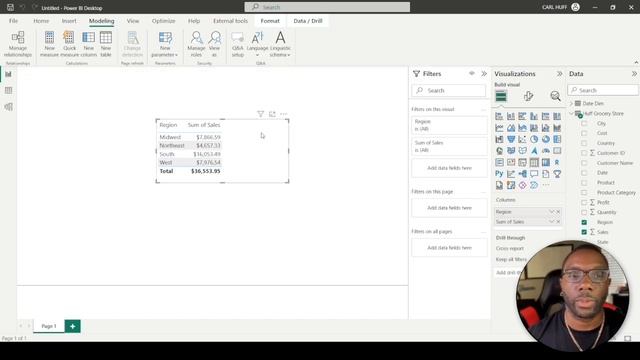The width and height of the screenshot is (640, 360).
Task: Switch to Home ribbon tab
Action: 41,21
